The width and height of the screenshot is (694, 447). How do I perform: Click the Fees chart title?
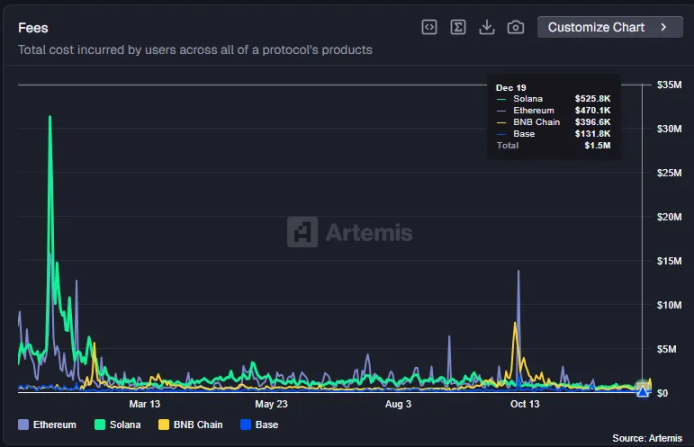(x=33, y=28)
